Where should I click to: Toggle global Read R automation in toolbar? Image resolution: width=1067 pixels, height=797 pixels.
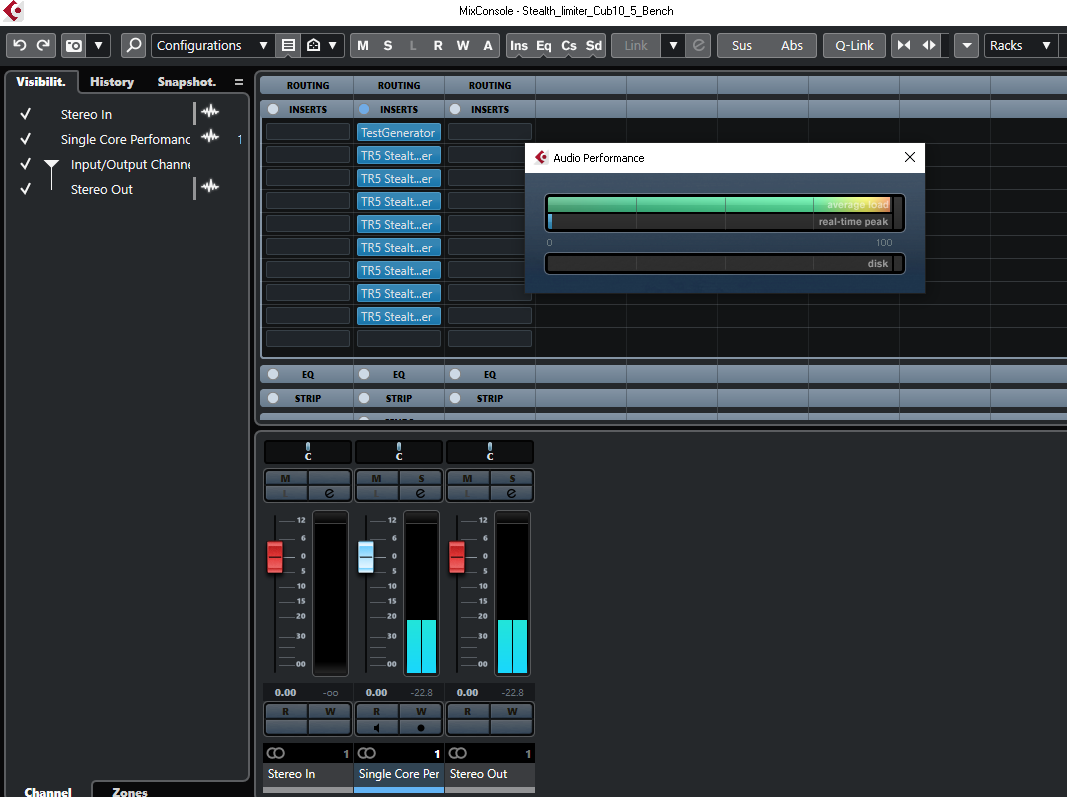pyautogui.click(x=438, y=46)
